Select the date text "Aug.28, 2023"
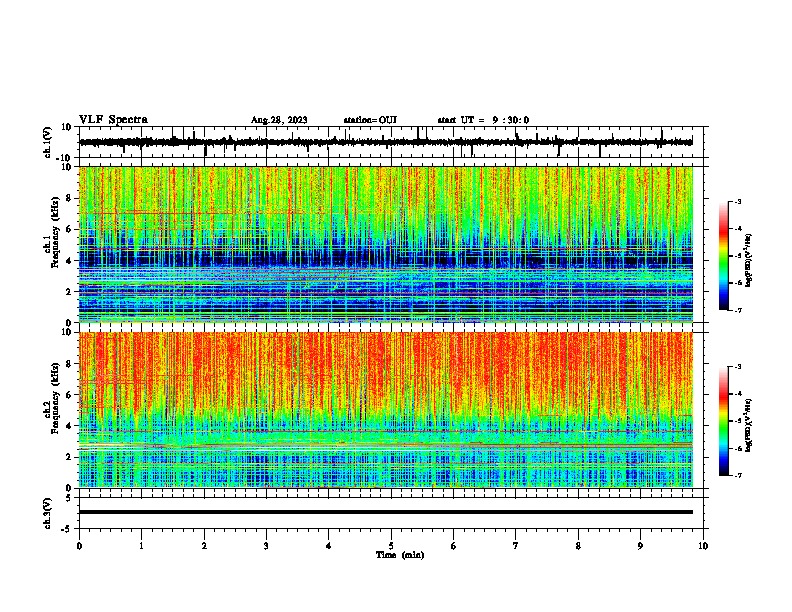Screen dimensions: 792x612 click(x=279, y=120)
